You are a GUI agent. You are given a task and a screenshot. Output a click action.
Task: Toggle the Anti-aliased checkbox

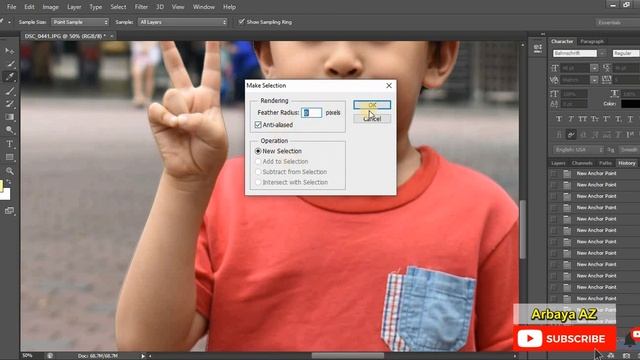258,124
